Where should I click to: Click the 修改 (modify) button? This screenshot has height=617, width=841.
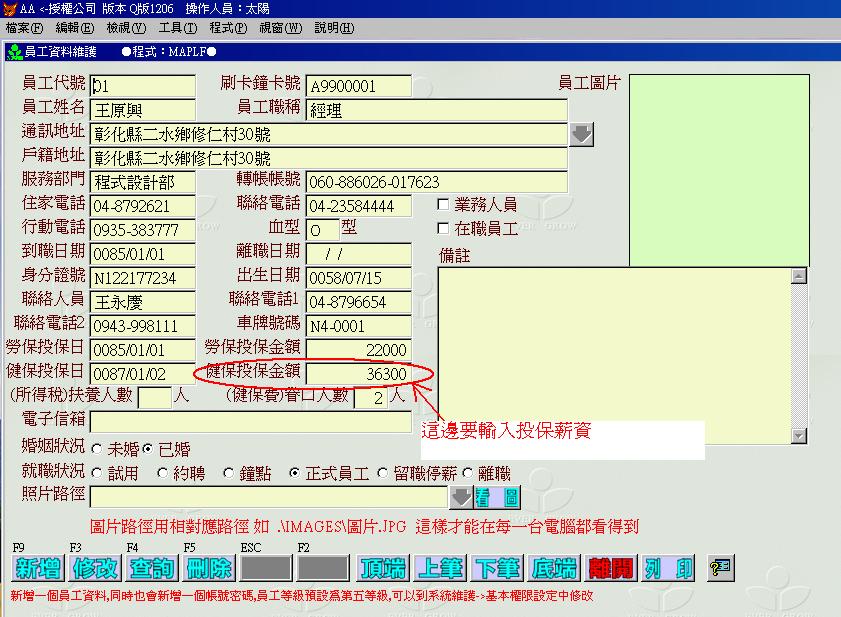[95, 568]
